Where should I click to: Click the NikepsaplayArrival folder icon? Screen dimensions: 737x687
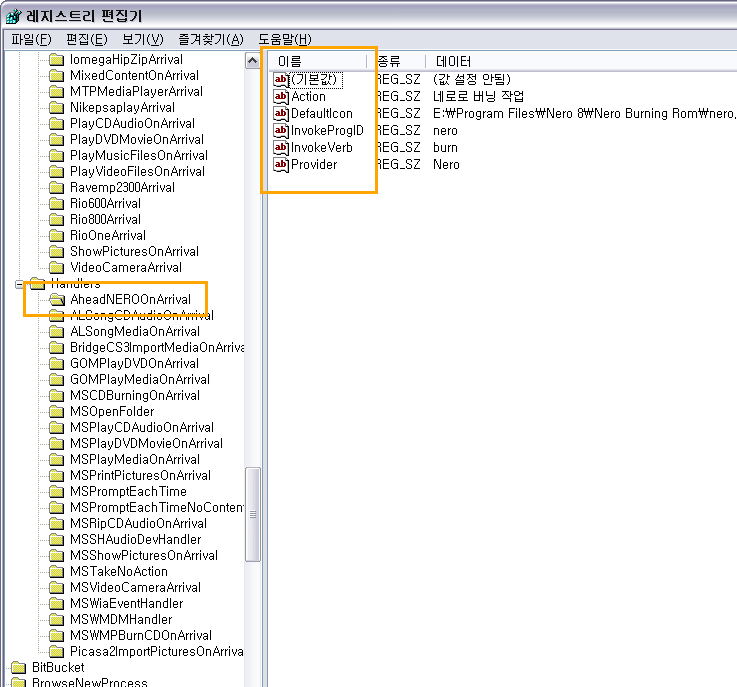(56, 108)
